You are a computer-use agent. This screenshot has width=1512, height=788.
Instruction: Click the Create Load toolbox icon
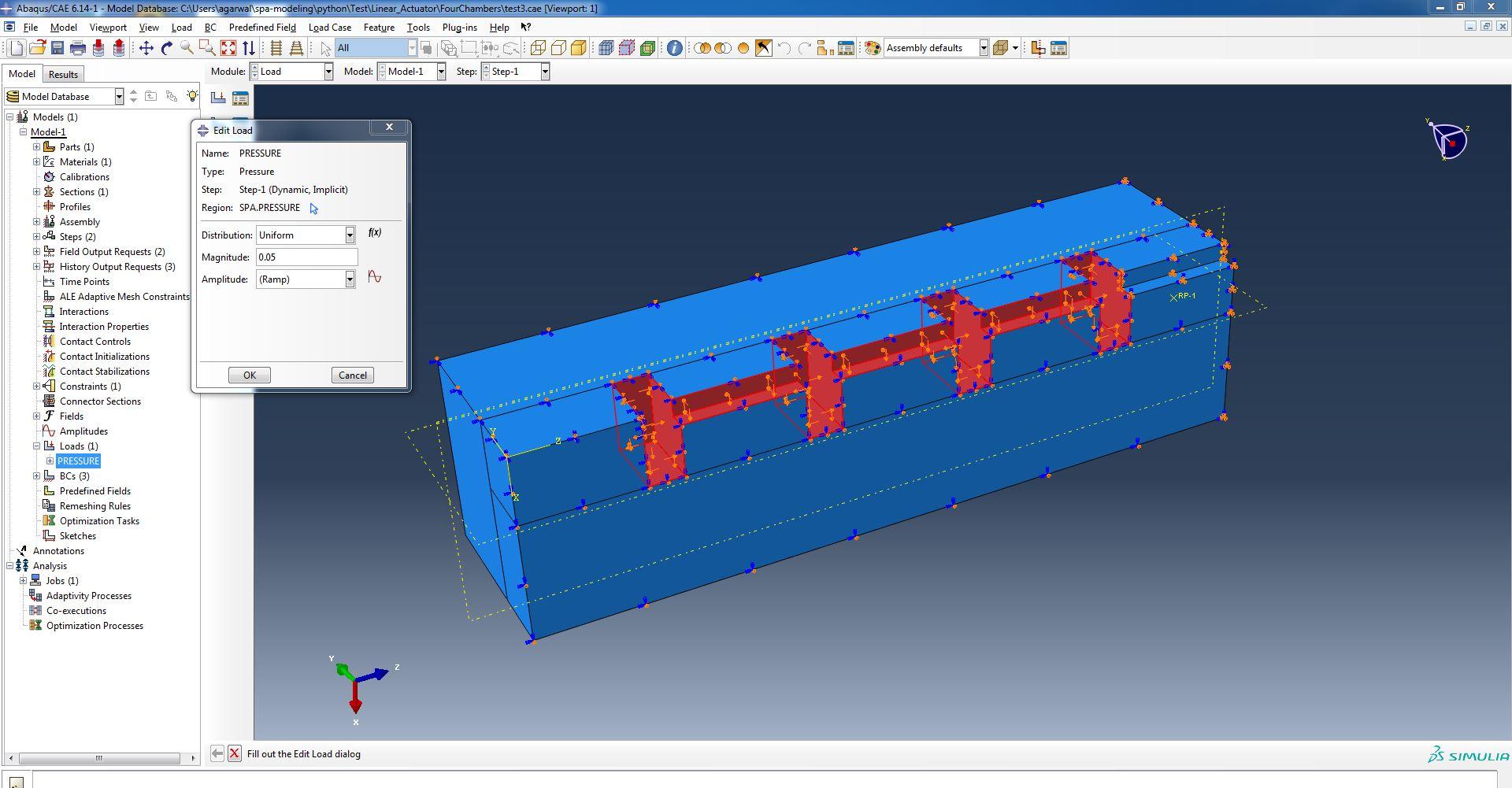pos(218,98)
